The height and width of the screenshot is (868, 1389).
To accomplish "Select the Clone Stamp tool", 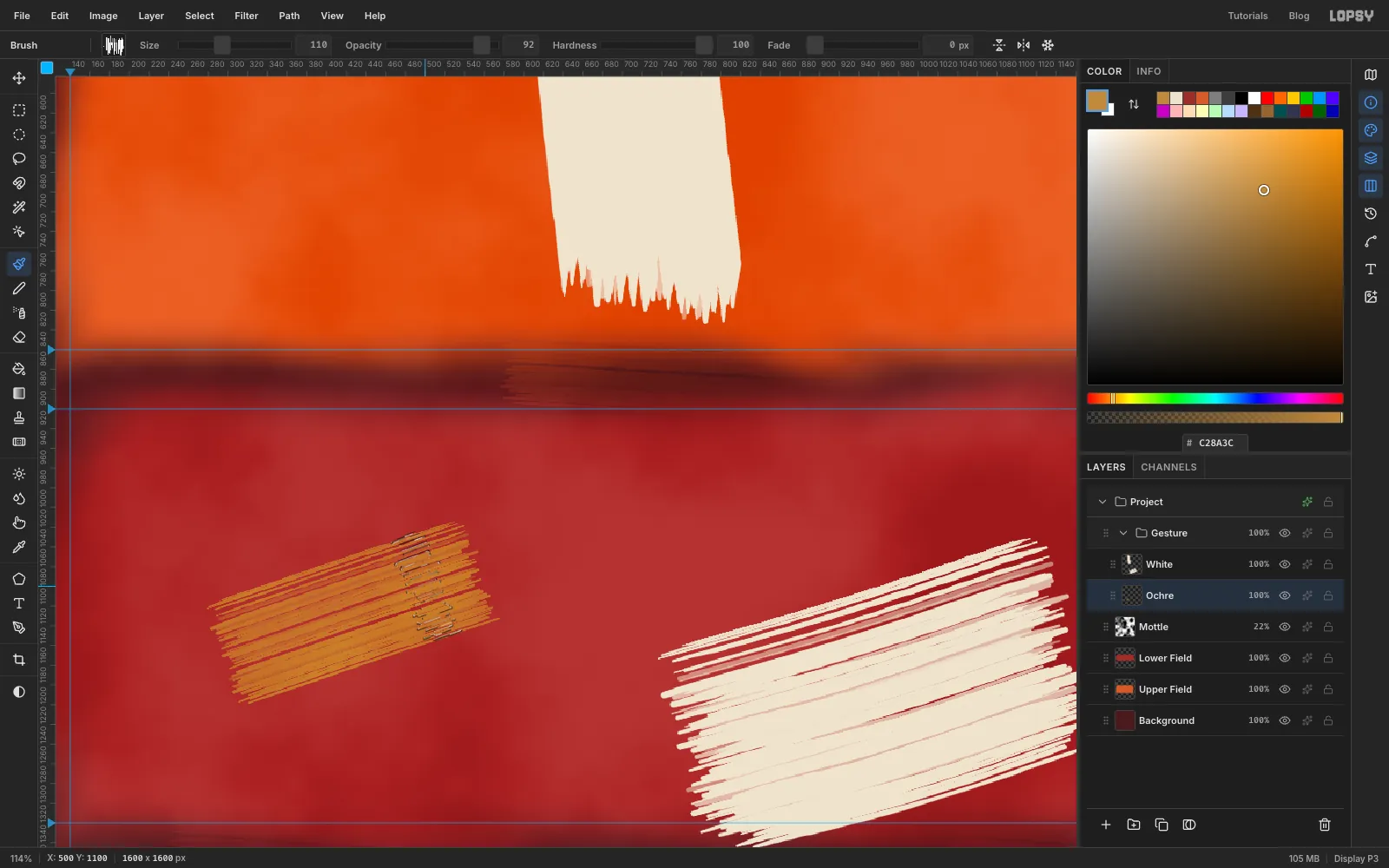I will pyautogui.click(x=19, y=418).
